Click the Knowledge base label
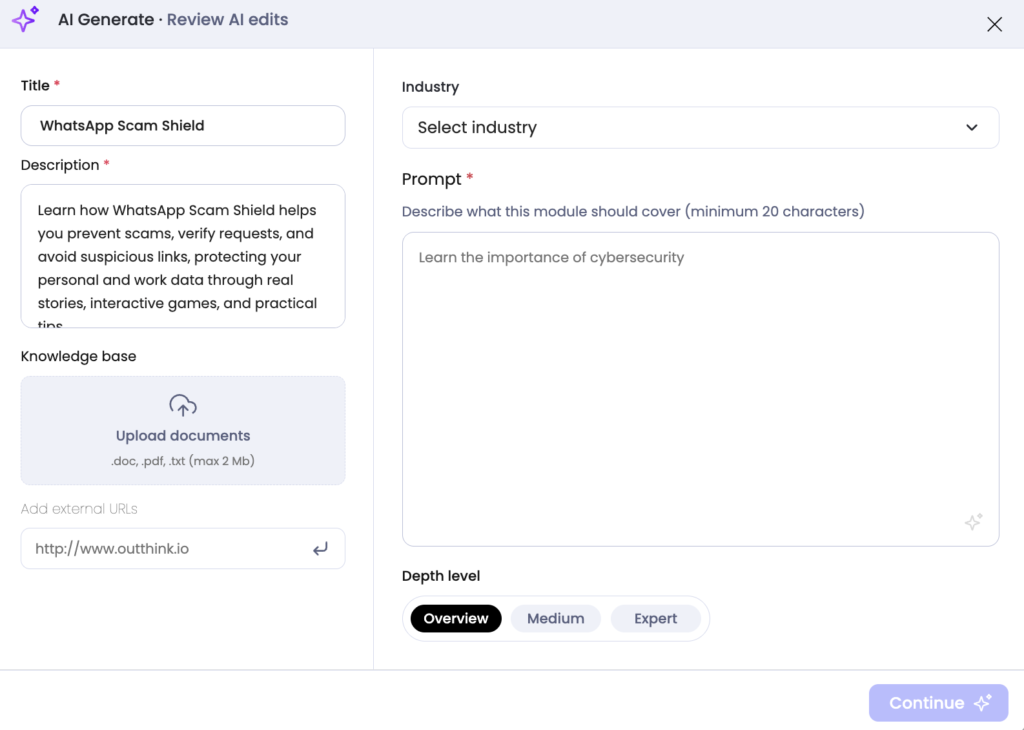The height and width of the screenshot is (730, 1024). tap(78, 356)
